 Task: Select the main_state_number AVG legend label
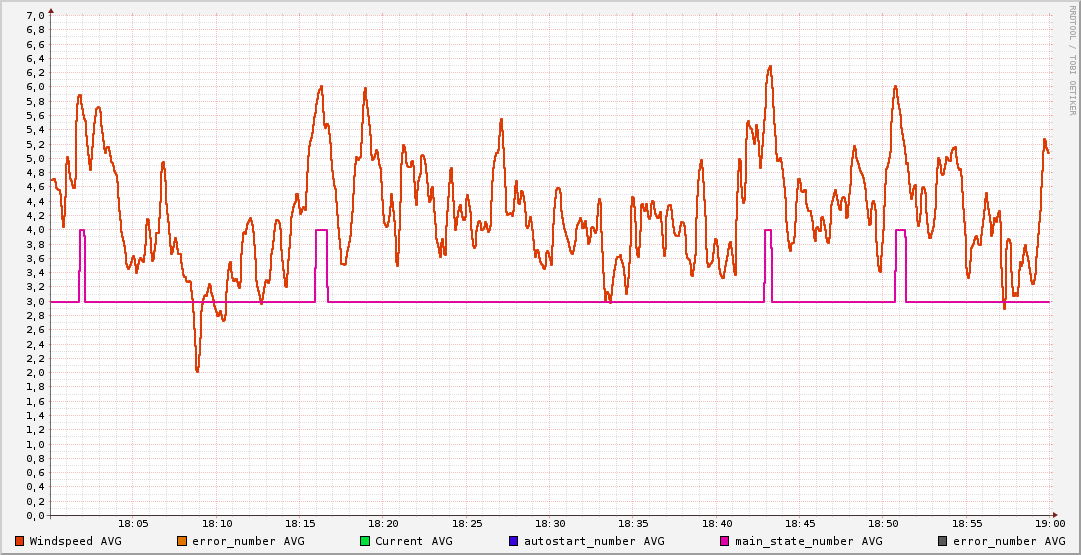tap(808, 541)
